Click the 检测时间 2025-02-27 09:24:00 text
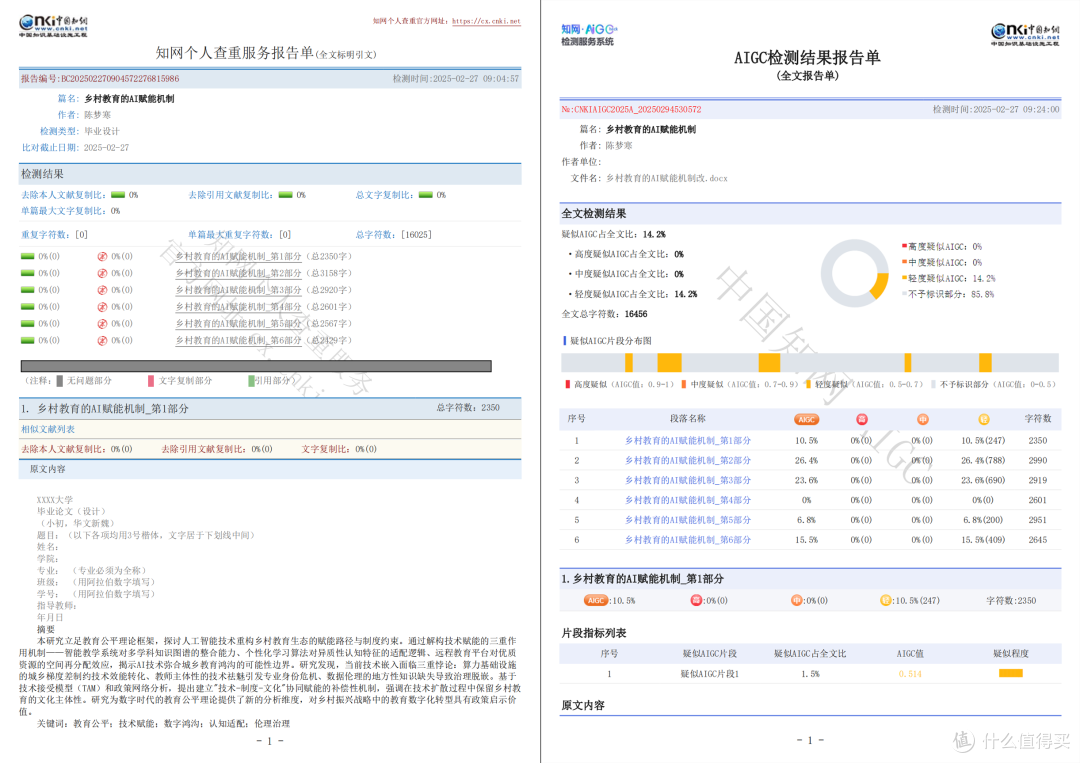1080x763 pixels. (996, 109)
